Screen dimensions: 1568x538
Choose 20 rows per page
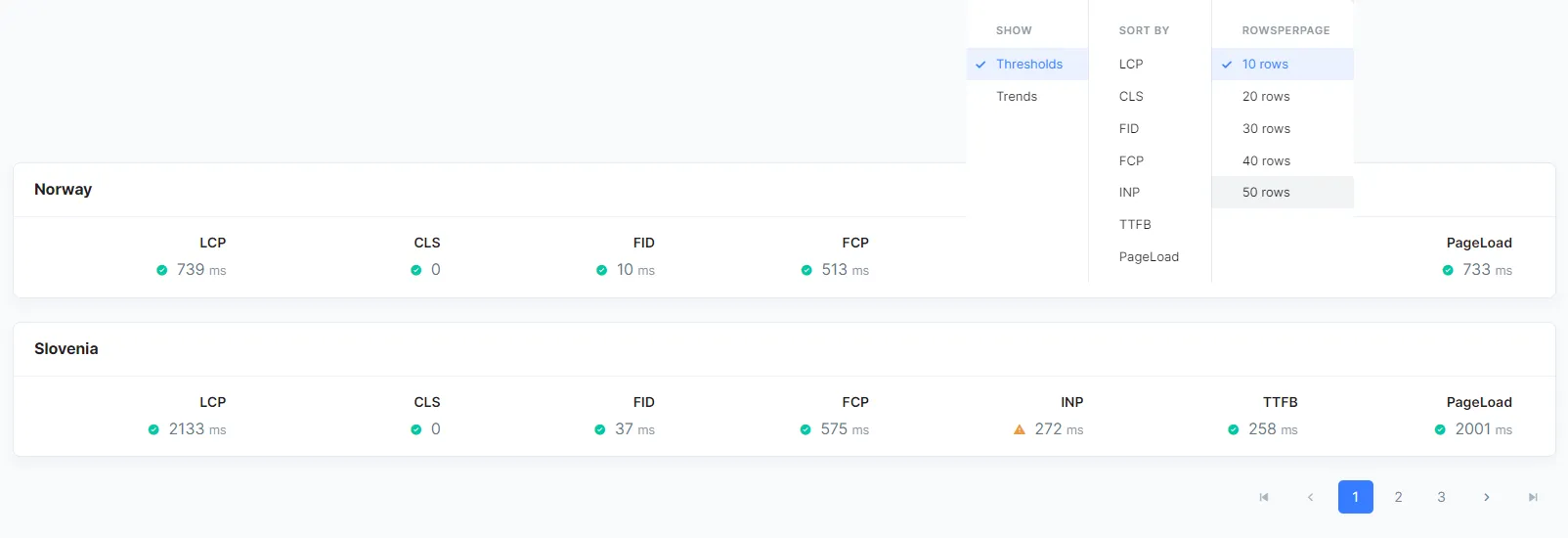pyautogui.click(x=1266, y=97)
